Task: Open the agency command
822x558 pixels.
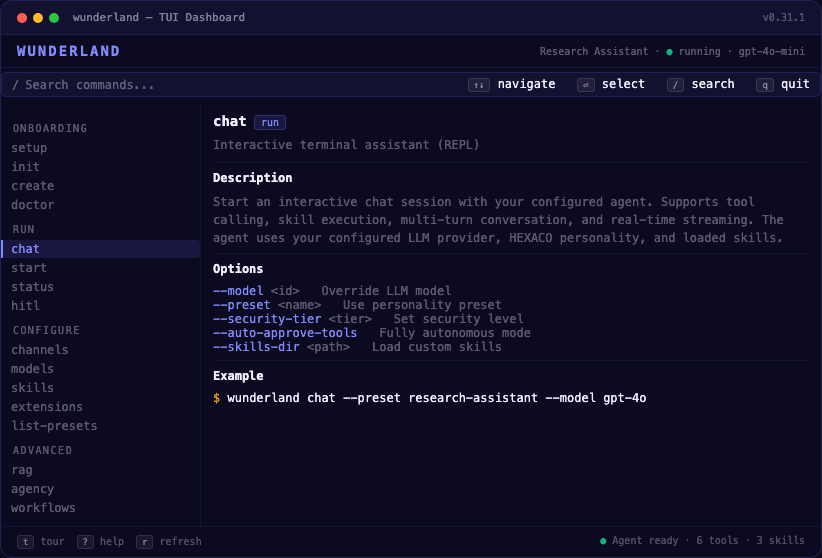Action: click(33, 489)
